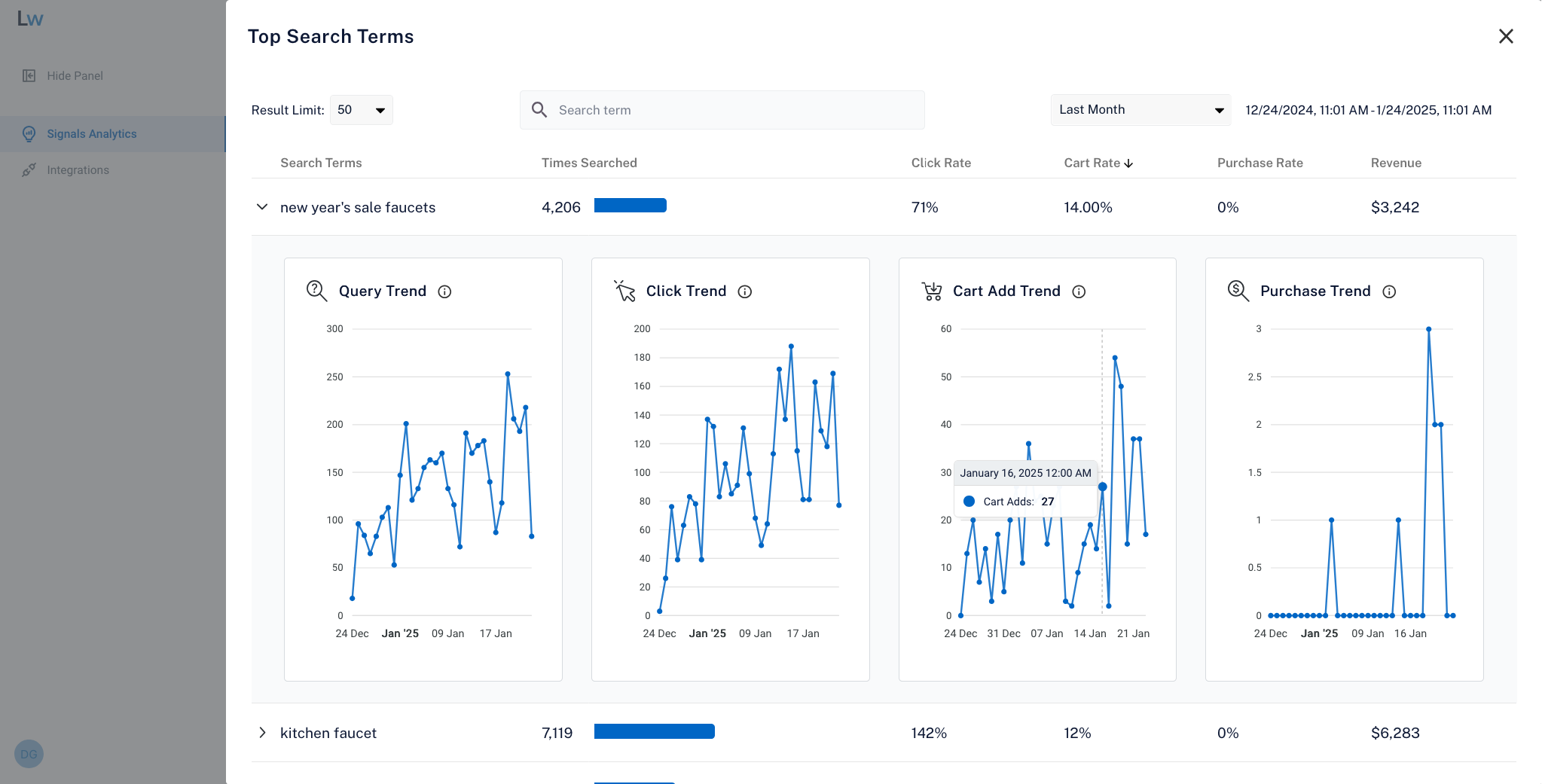Click the Cart Add Trend peak near 54
This screenshot has width=1542, height=784.
click(1115, 358)
